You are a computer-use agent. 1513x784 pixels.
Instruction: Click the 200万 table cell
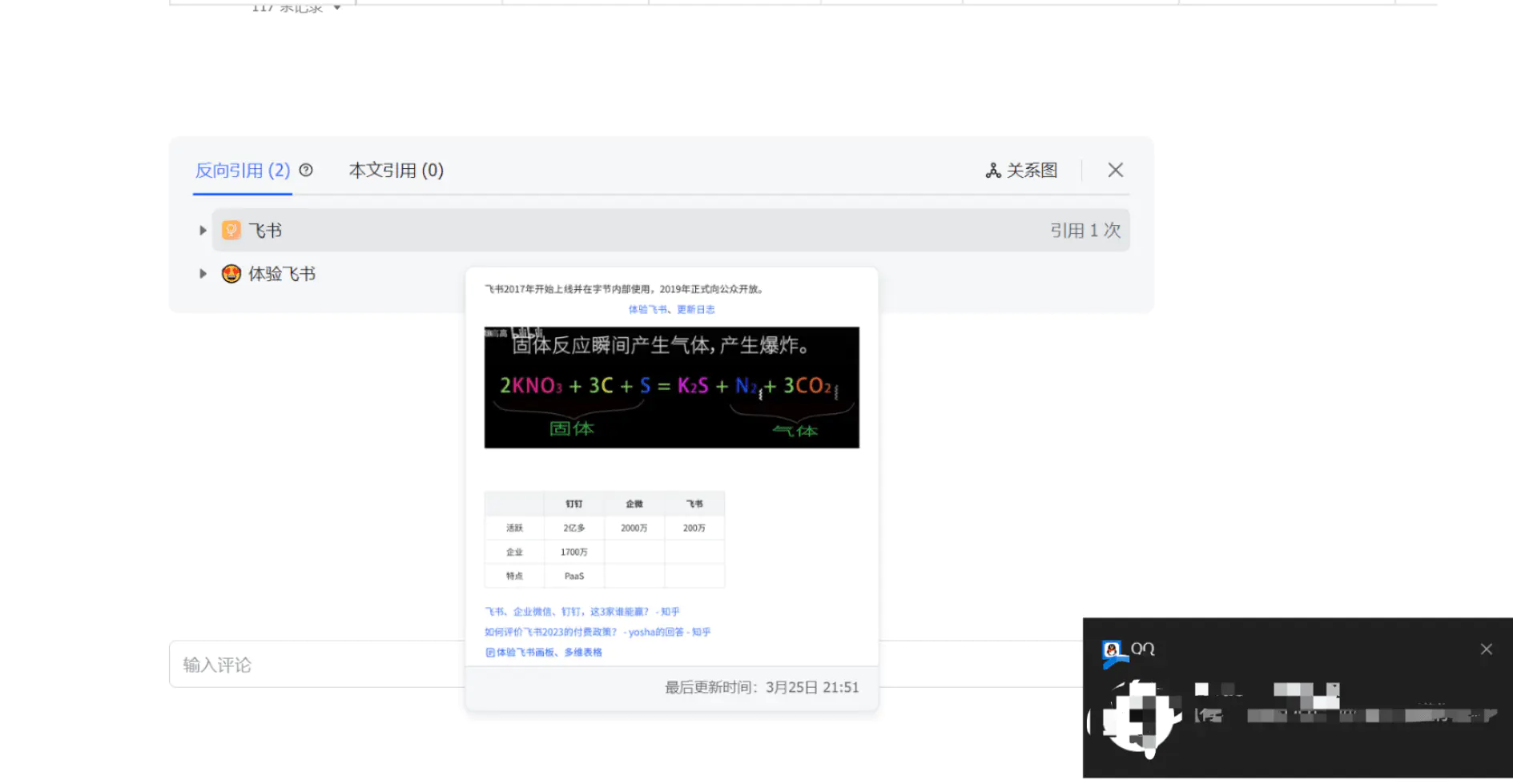point(694,528)
